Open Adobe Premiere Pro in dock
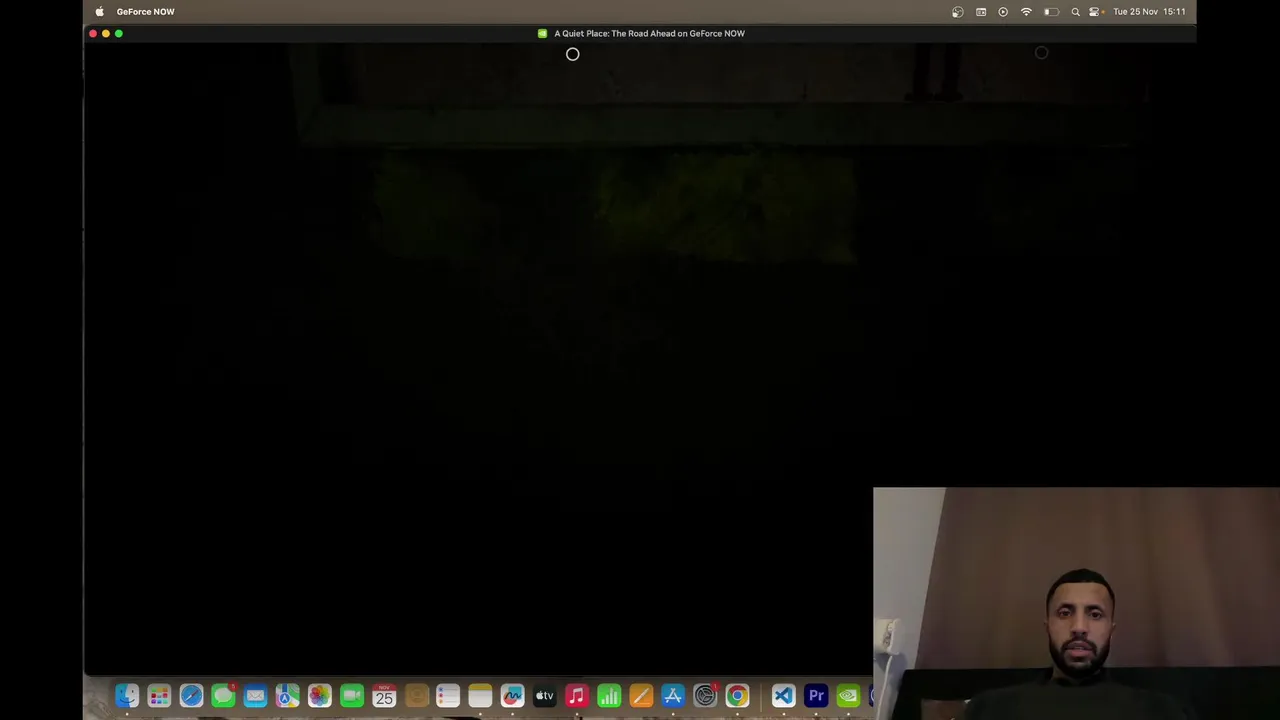 tap(816, 696)
